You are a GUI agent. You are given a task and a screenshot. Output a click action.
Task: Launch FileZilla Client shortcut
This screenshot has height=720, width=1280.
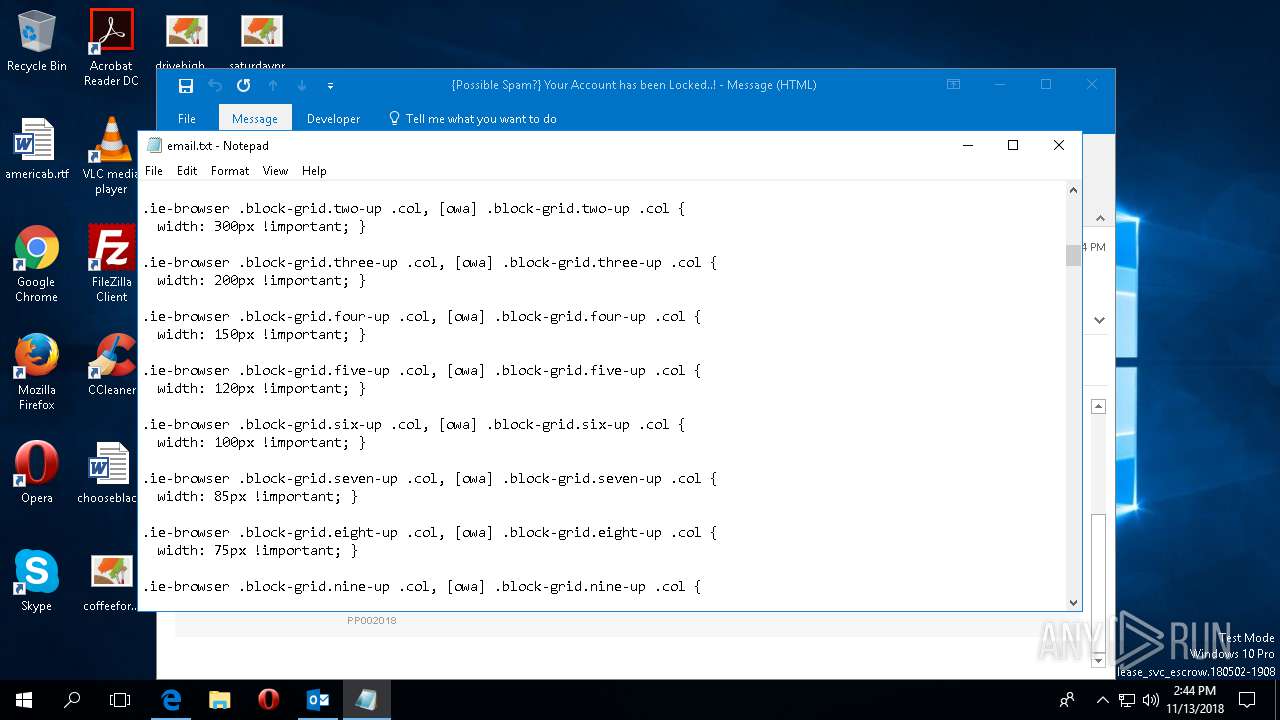coord(111,264)
